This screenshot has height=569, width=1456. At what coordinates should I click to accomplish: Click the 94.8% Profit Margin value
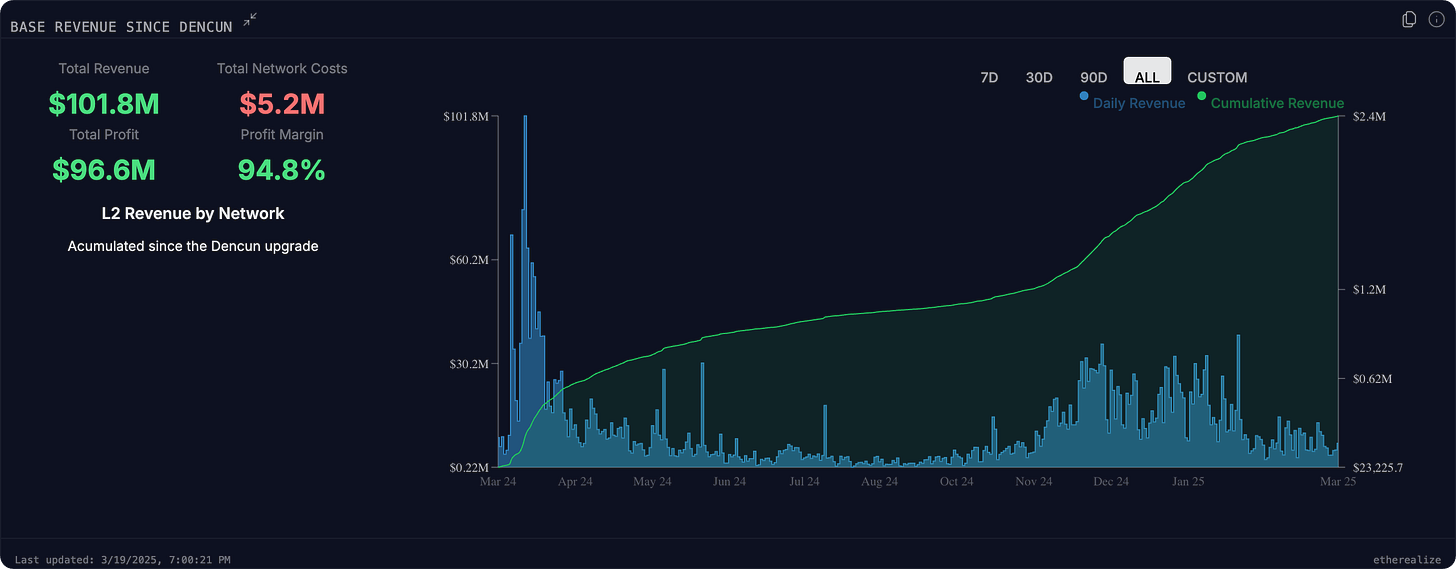(282, 169)
